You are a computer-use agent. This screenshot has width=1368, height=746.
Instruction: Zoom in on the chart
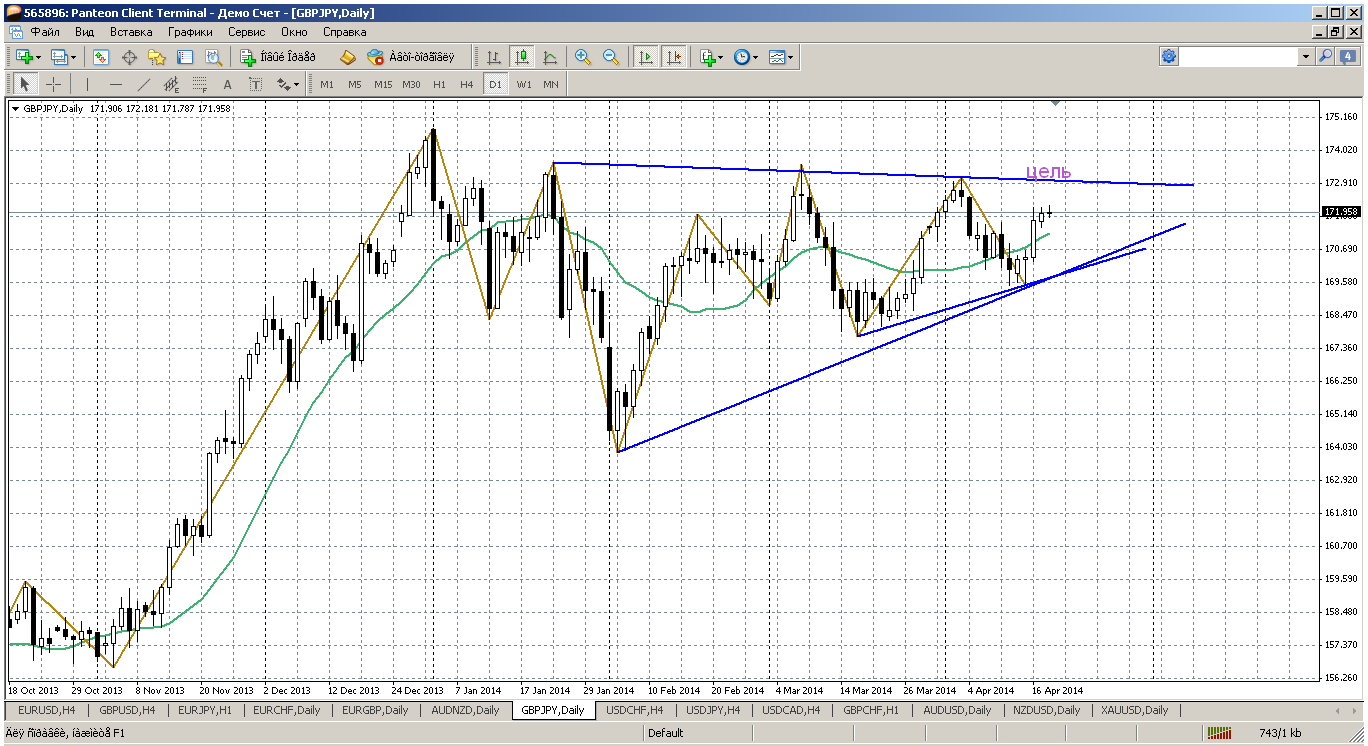click(x=583, y=57)
